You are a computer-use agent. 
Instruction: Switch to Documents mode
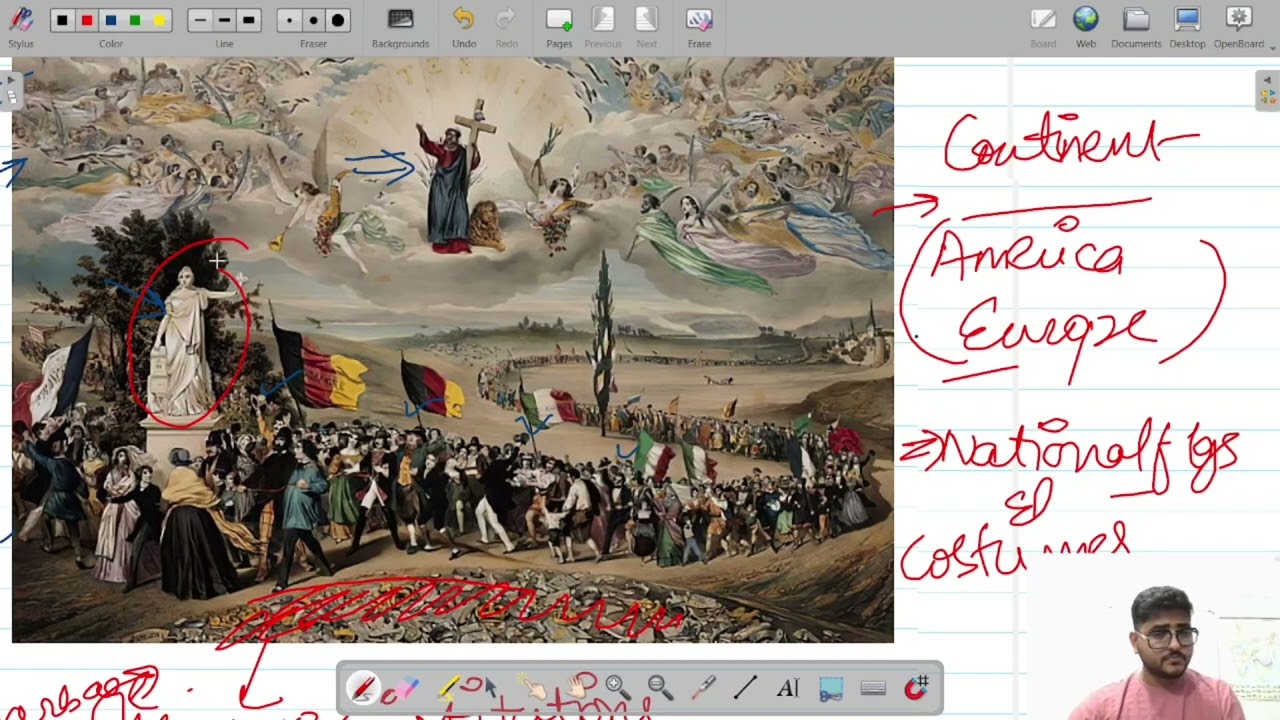point(1135,26)
